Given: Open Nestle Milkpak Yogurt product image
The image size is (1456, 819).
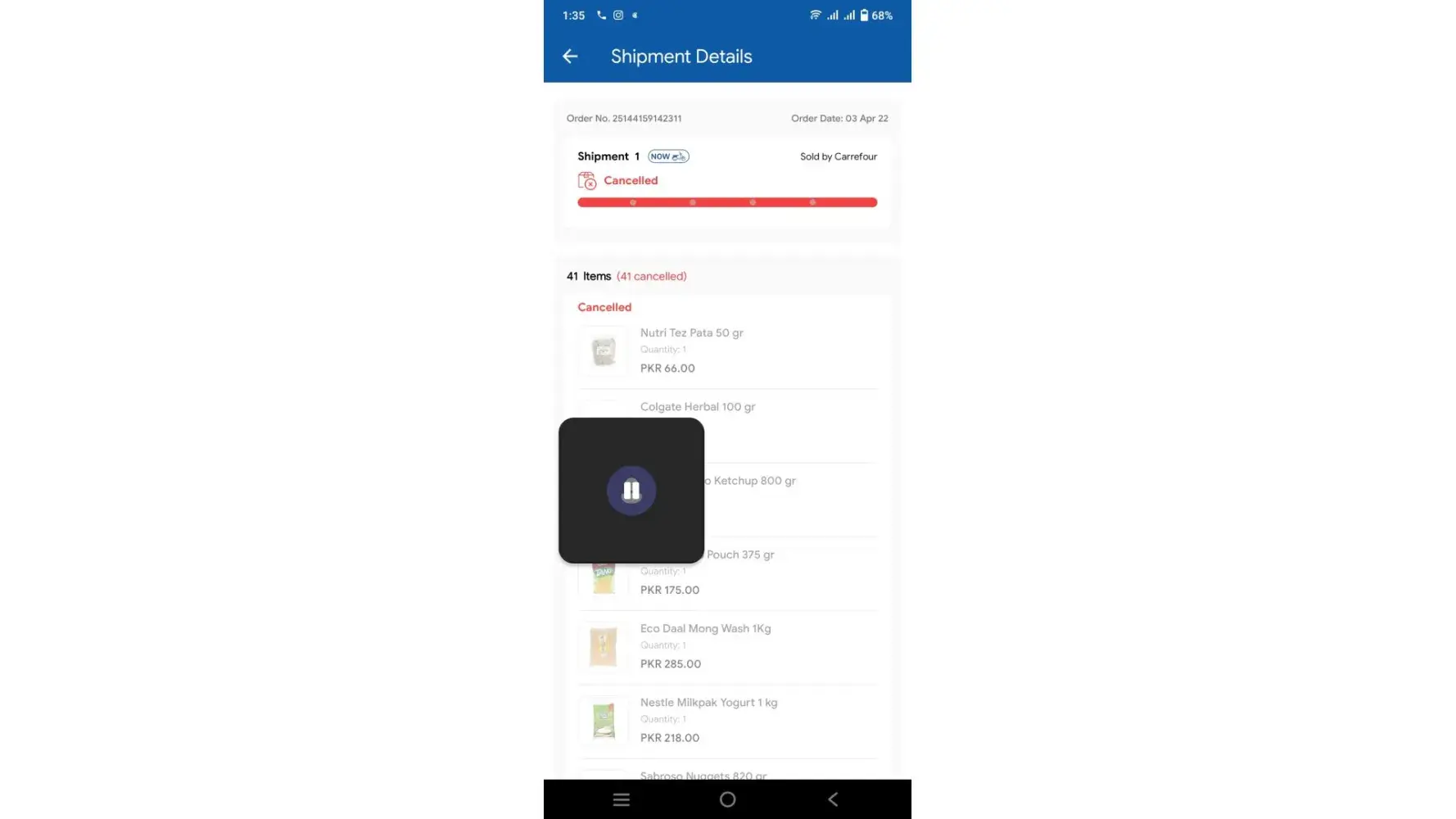Looking at the screenshot, I should coord(604,721).
